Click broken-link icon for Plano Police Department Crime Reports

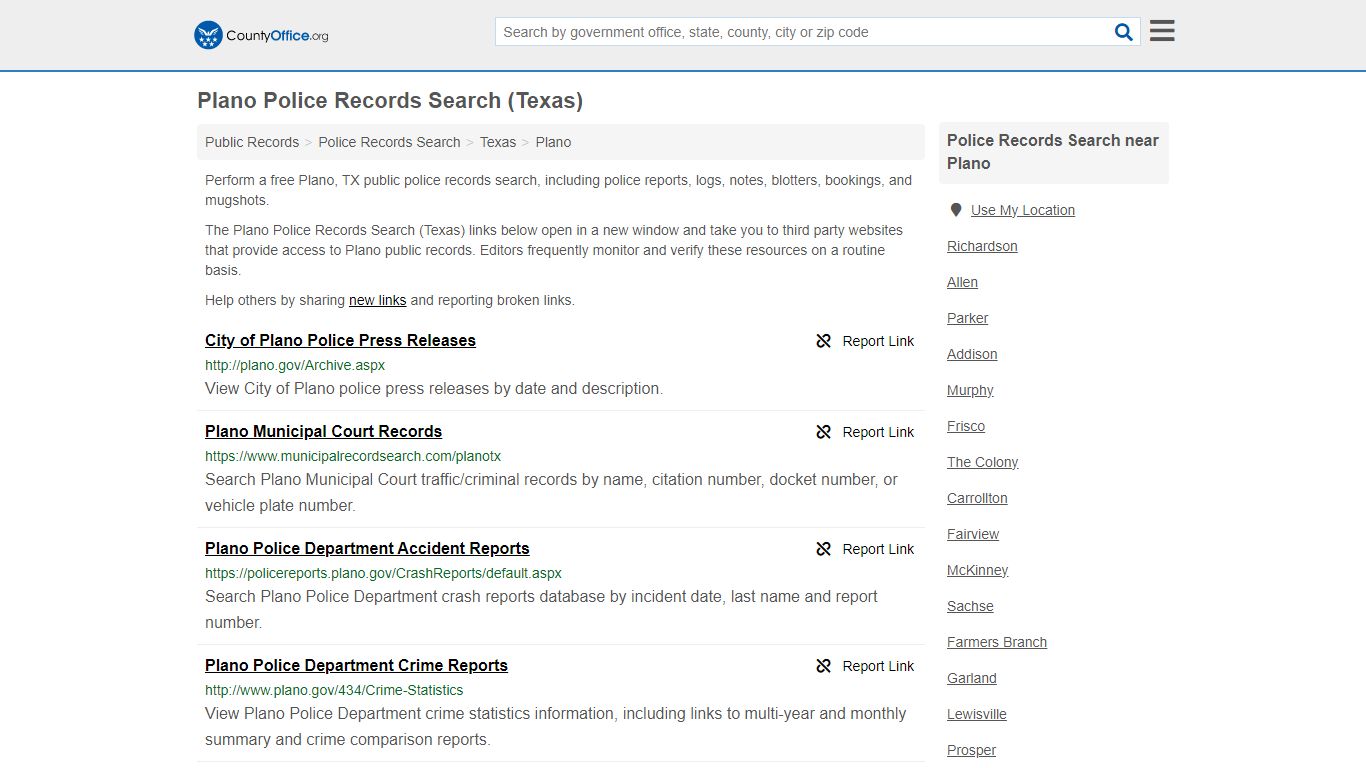824,666
